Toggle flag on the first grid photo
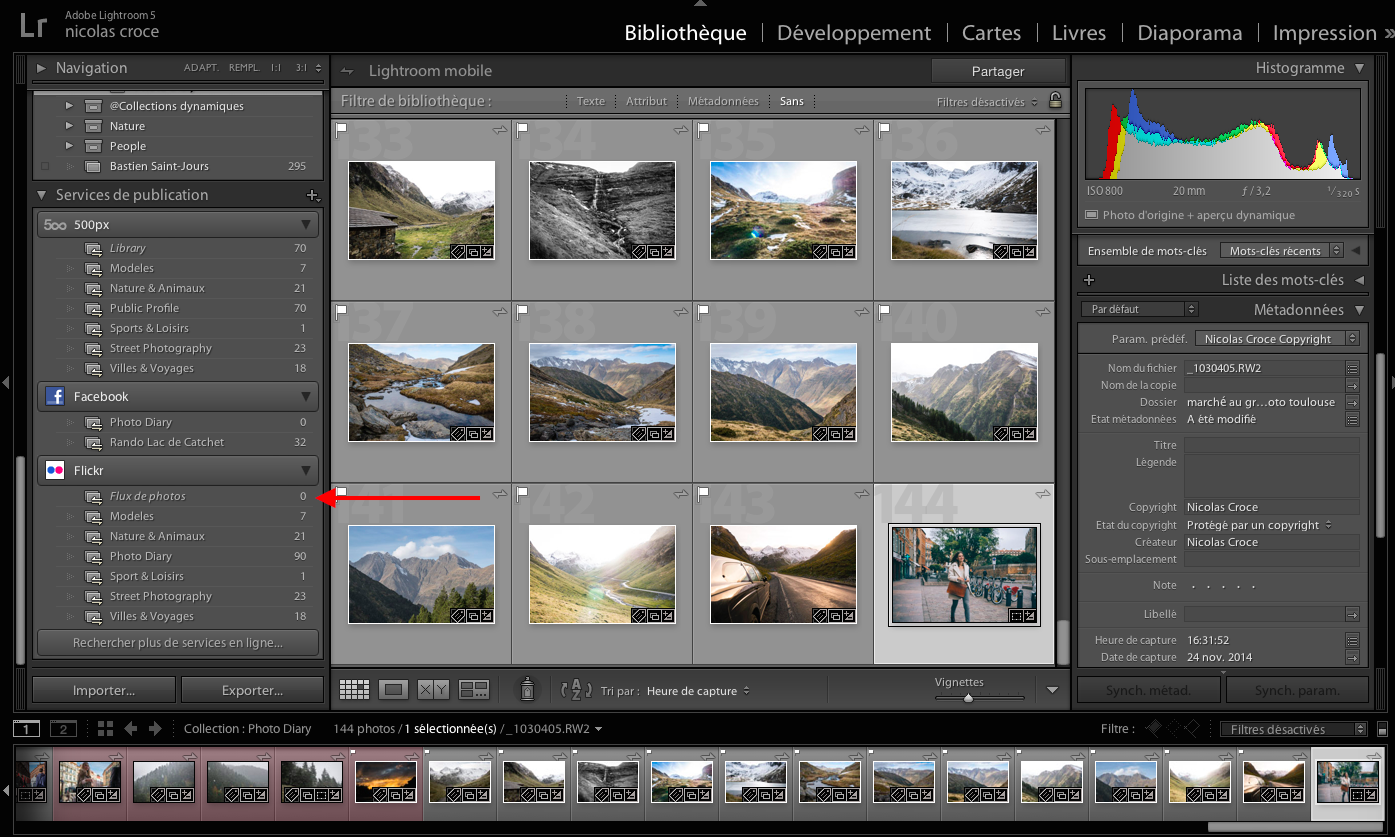The image size is (1395, 837). 341,129
